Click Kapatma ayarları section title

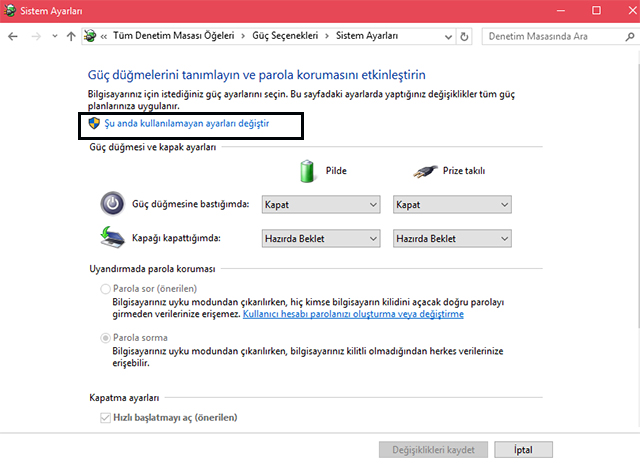[x=124, y=398]
